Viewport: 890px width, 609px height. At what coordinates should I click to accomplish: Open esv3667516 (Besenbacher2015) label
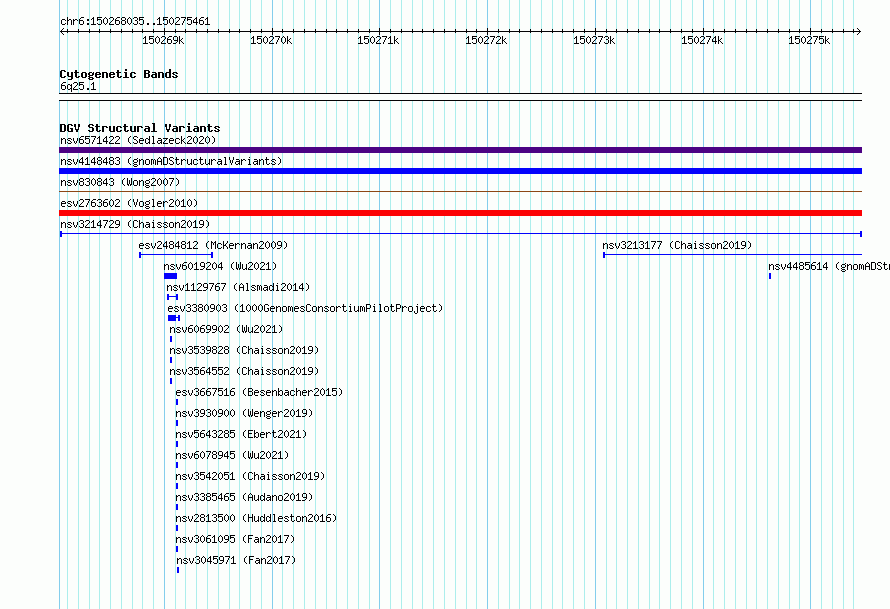[259, 392]
